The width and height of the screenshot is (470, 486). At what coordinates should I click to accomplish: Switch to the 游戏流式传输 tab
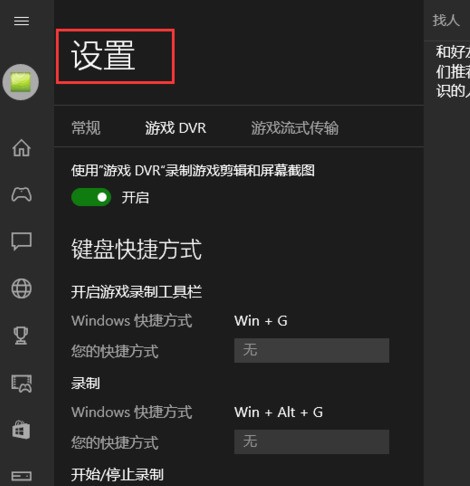[x=295, y=128]
